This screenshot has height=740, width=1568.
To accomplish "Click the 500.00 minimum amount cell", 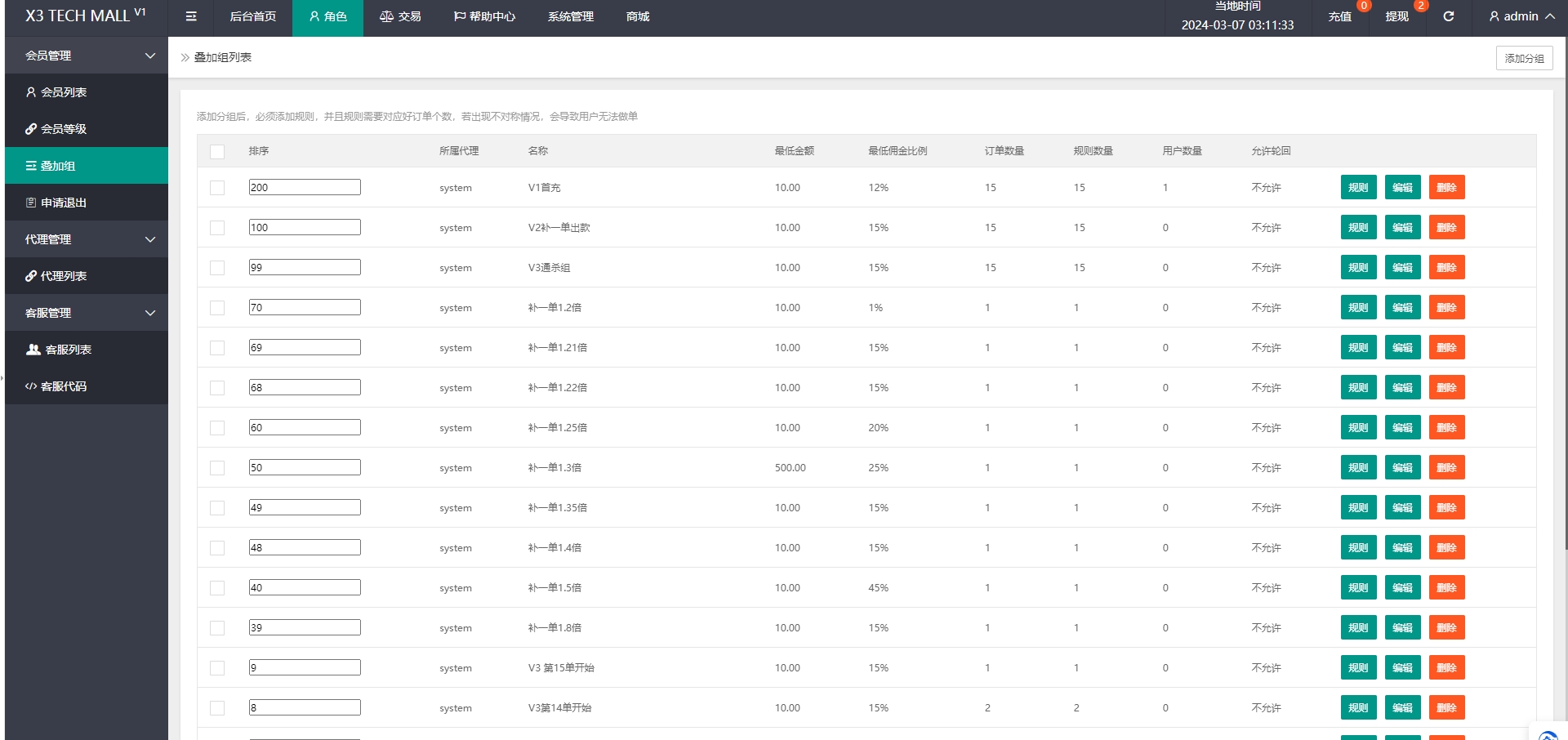I will (x=791, y=468).
